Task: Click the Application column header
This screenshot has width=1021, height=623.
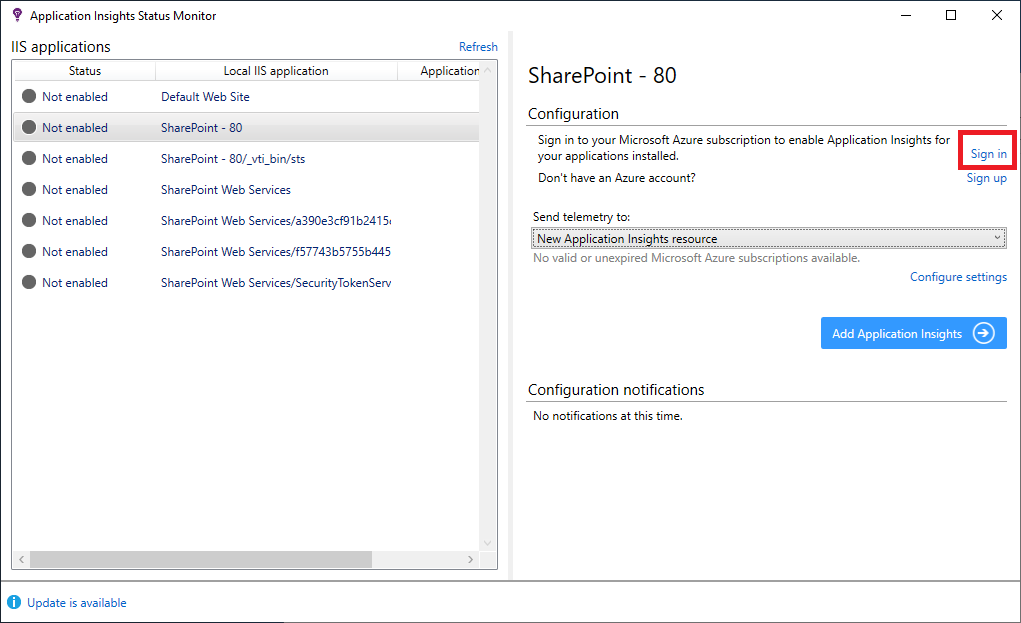Action: tap(449, 71)
